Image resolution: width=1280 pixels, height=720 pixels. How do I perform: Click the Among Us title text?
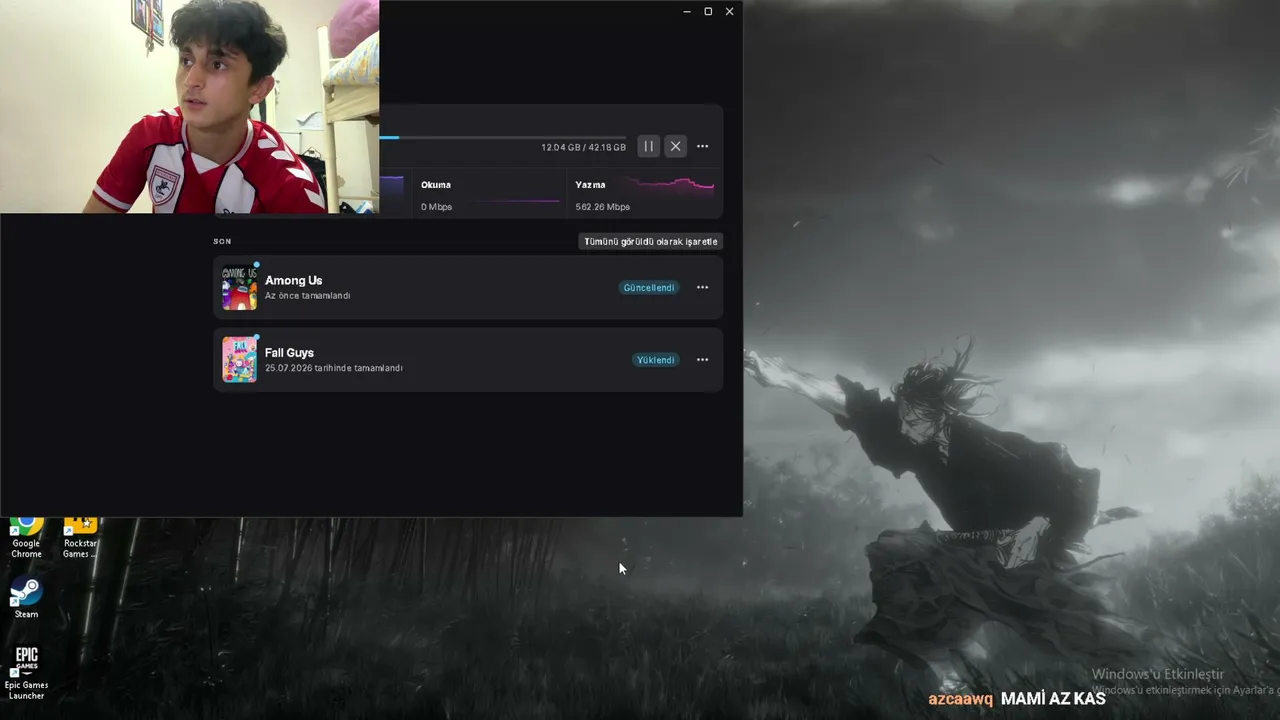[293, 280]
